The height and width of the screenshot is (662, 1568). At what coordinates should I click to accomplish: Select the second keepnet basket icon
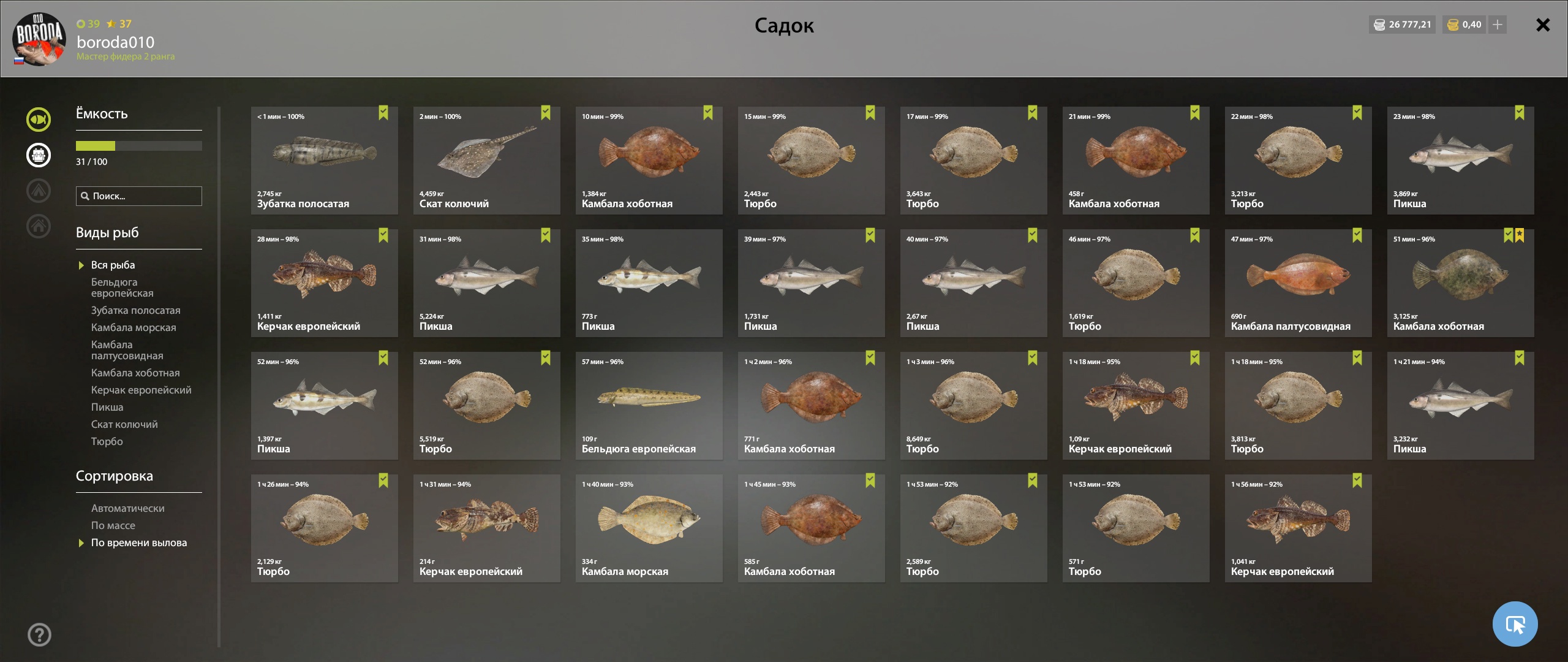[x=39, y=155]
